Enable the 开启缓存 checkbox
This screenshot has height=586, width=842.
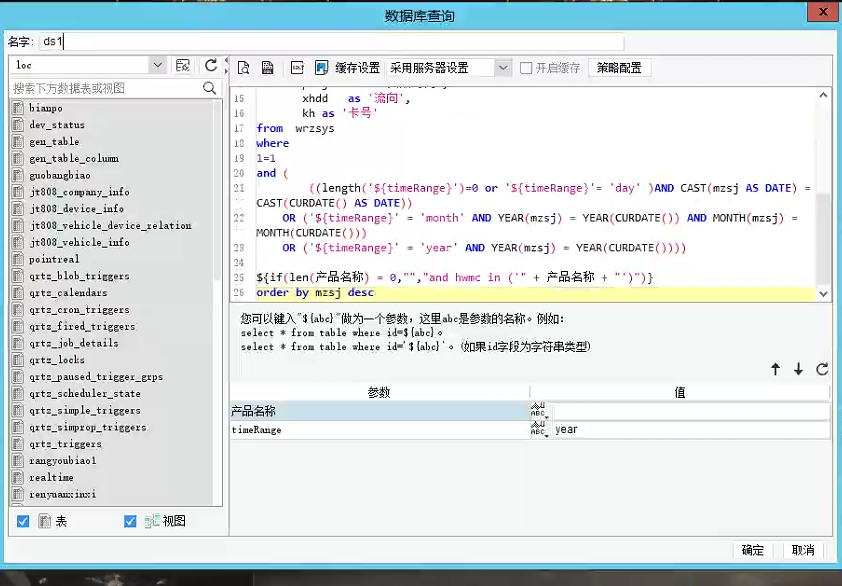click(x=526, y=68)
